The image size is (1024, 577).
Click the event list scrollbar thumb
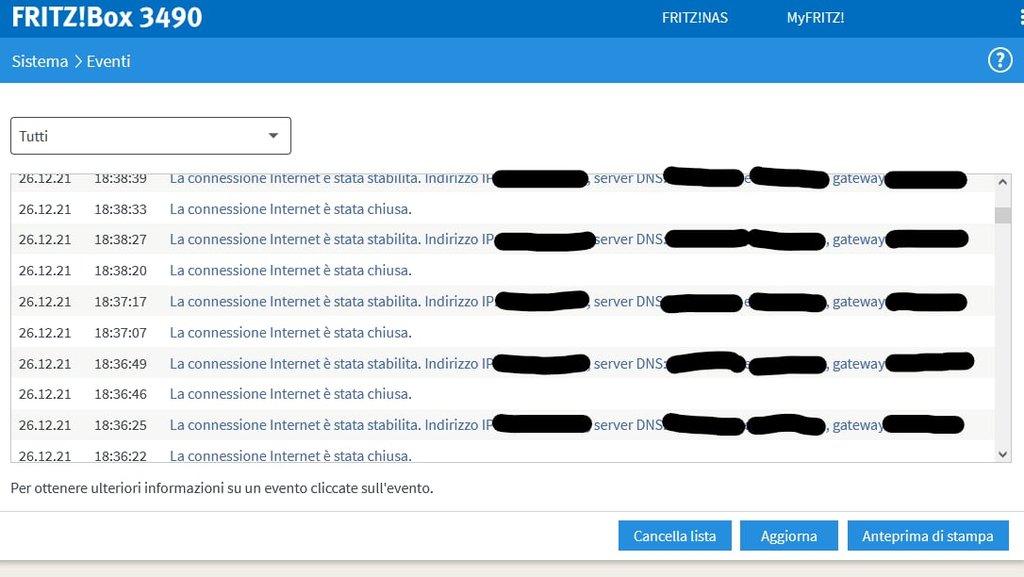coord(1003,215)
